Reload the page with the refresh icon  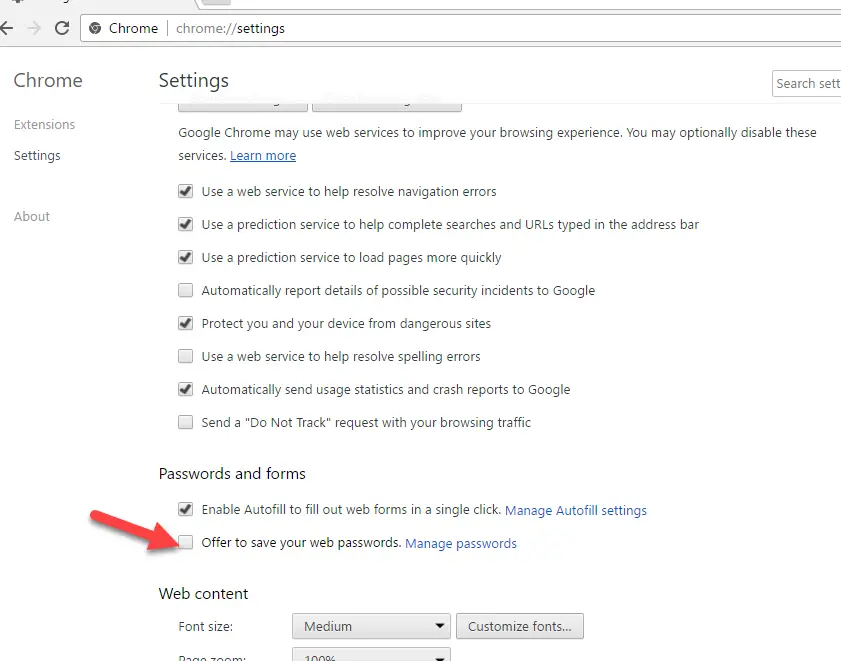tap(62, 28)
